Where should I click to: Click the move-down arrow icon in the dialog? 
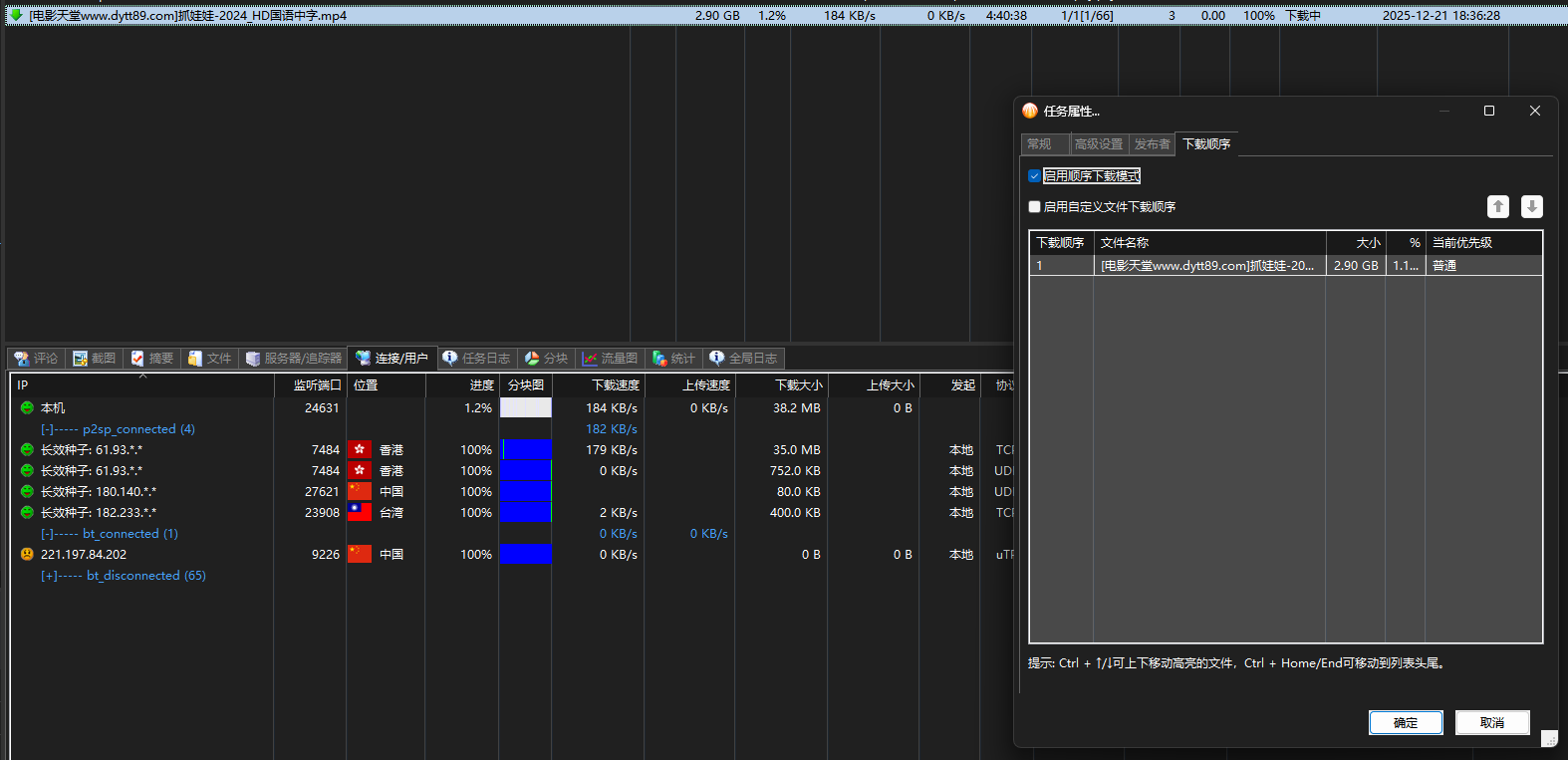pos(1531,206)
